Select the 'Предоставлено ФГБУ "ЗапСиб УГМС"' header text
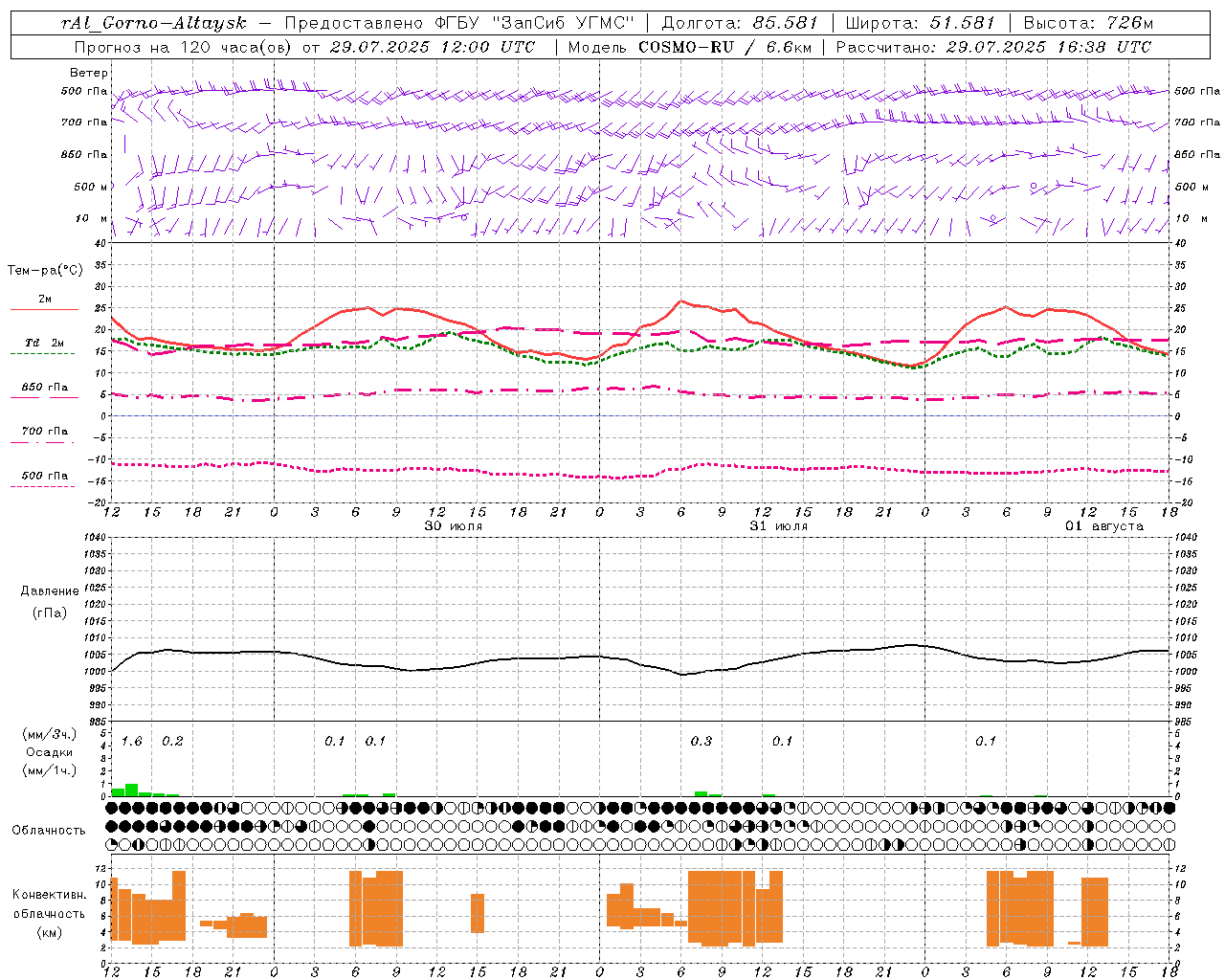This screenshot has height=980, width=1225. [460, 23]
